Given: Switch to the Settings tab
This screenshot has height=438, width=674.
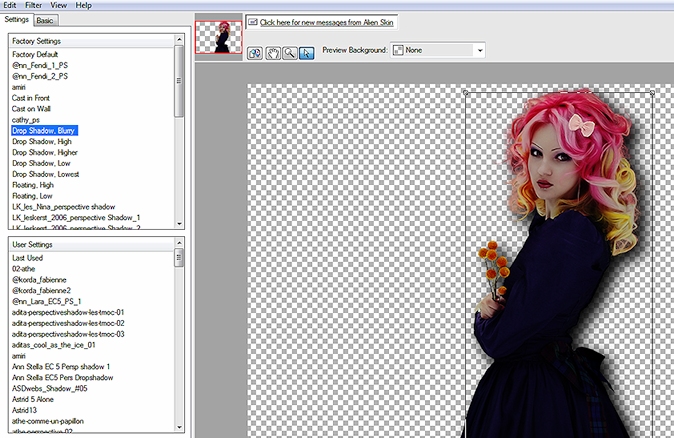Looking at the screenshot, I should (16, 19).
